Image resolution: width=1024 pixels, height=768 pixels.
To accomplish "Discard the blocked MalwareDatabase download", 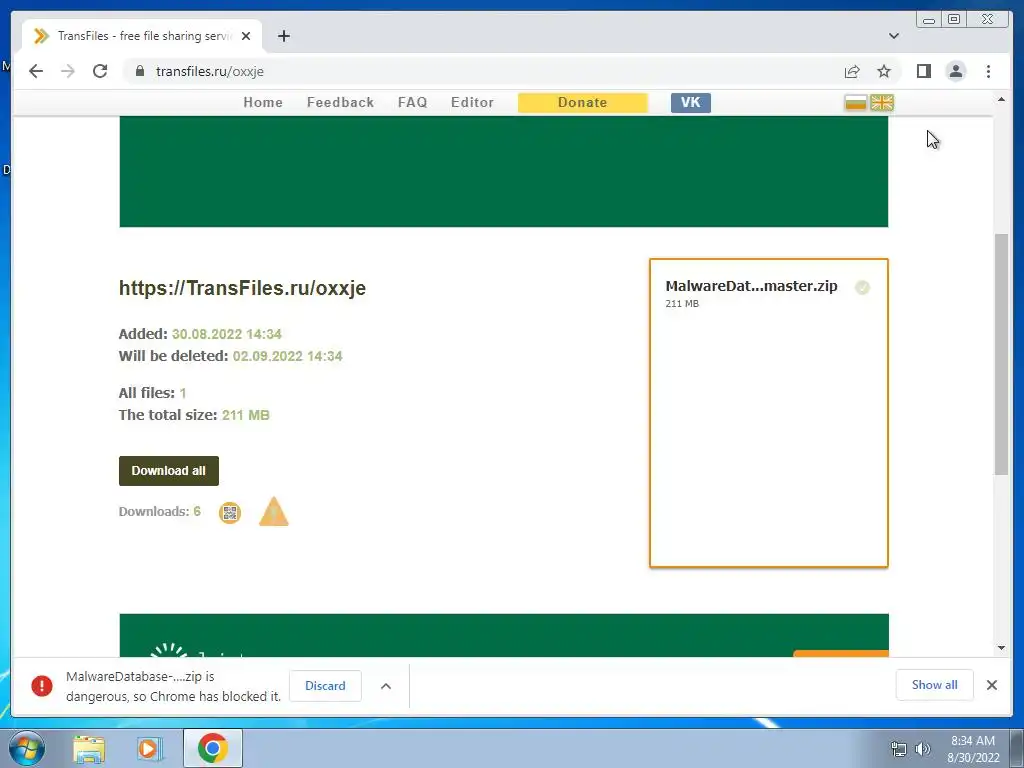I will pos(325,686).
